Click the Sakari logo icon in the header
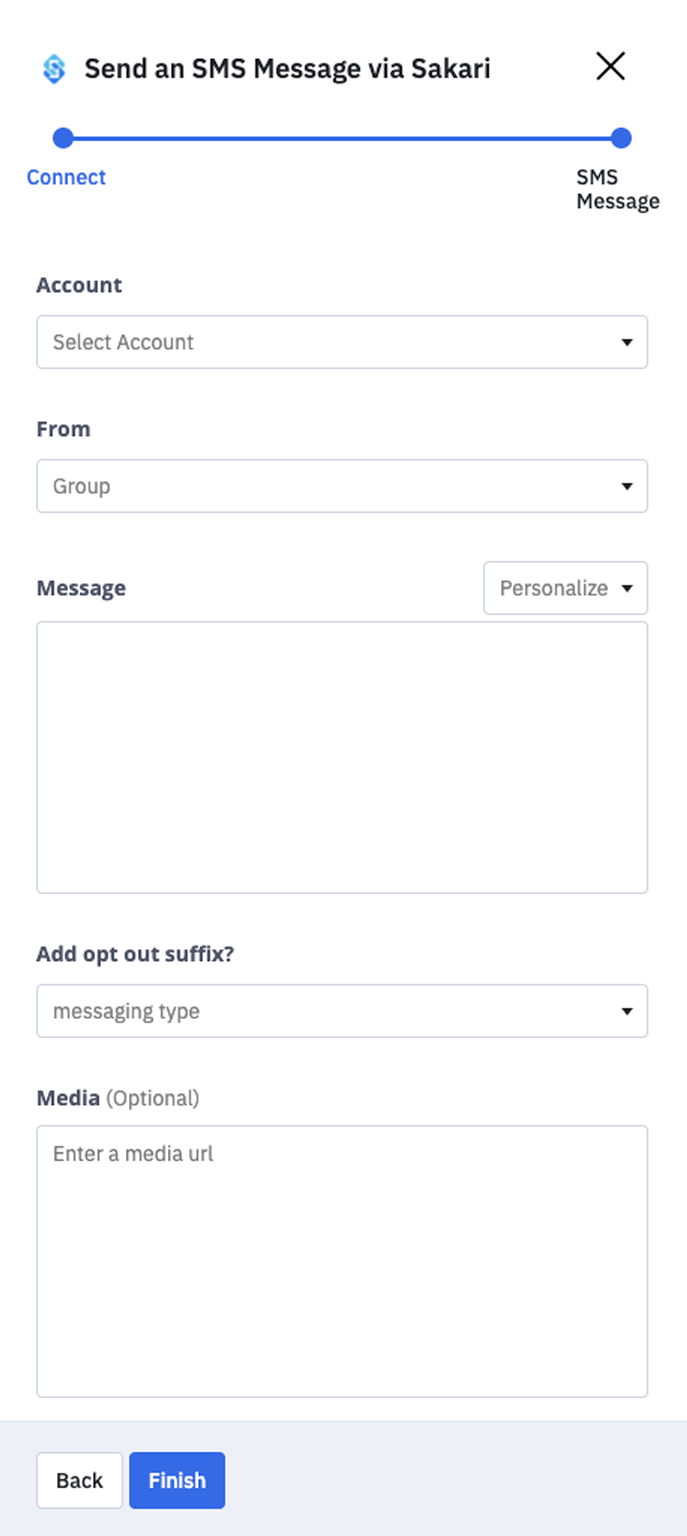Viewport: 687px width, 1536px height. [x=52, y=66]
